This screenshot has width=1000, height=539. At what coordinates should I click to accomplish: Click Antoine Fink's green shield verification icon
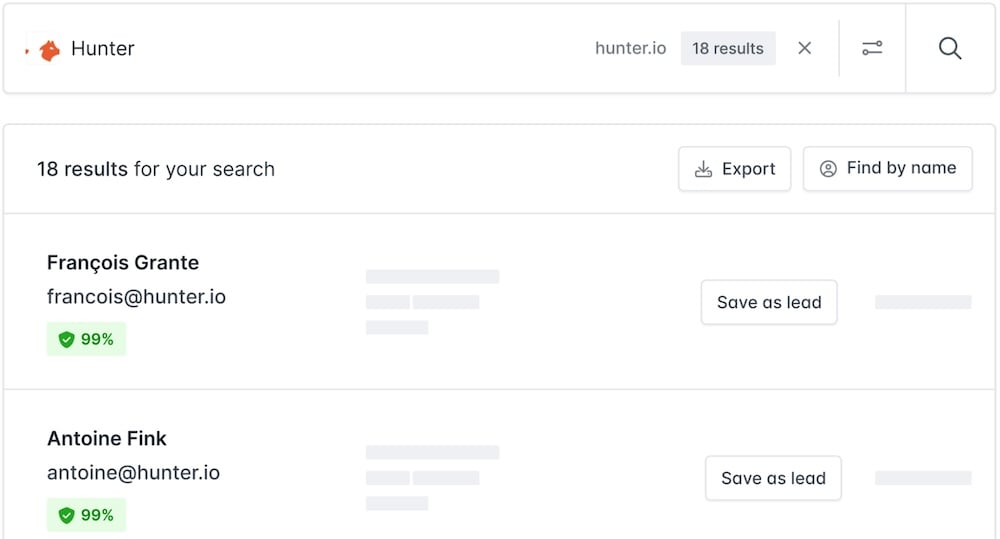[x=66, y=515]
